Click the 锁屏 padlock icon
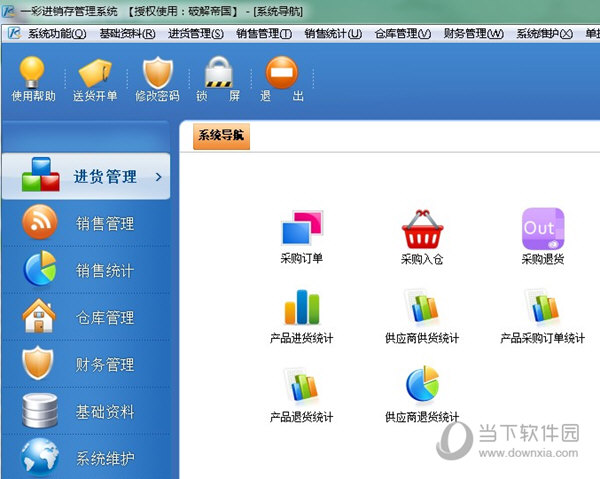The image size is (600, 479). tap(218, 72)
